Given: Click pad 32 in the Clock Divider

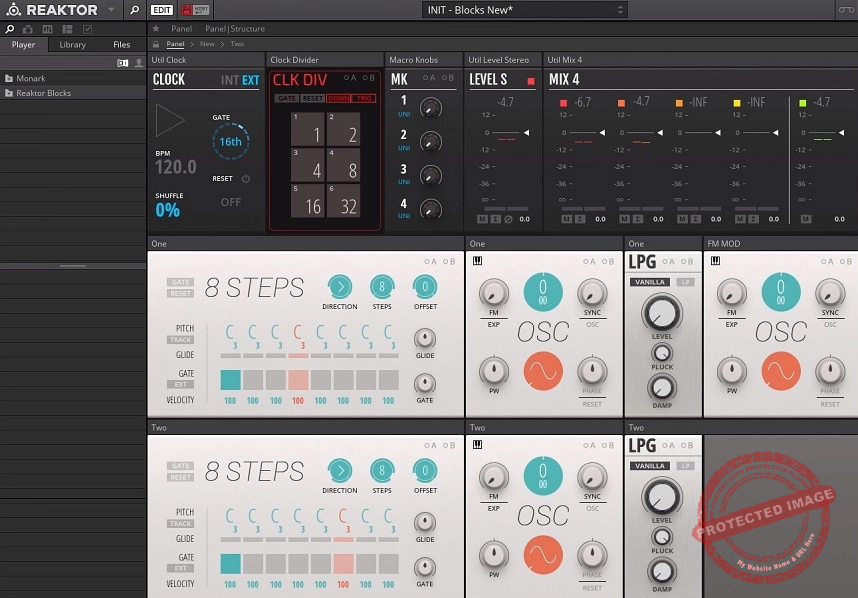Looking at the screenshot, I should pos(344,200).
